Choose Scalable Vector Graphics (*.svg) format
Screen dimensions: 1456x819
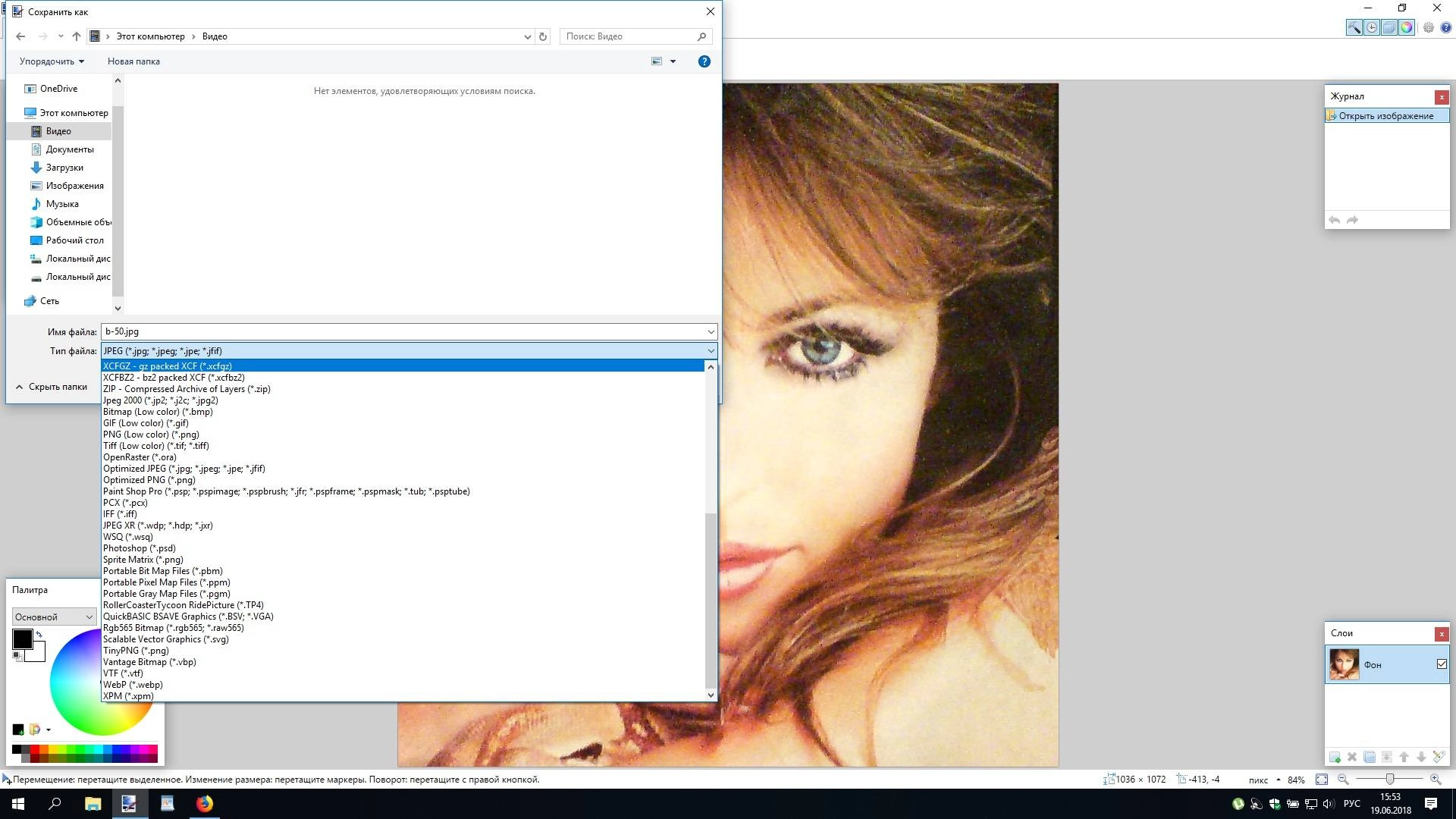coord(403,639)
